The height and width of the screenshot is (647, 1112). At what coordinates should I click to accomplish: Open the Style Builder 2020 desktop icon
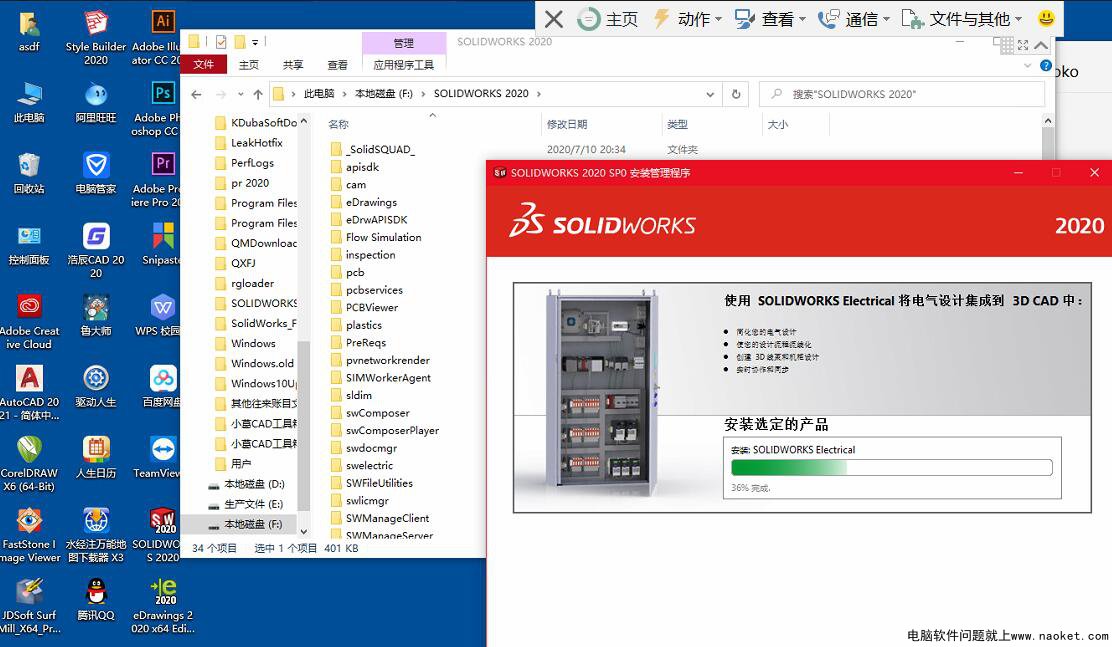(x=96, y=38)
